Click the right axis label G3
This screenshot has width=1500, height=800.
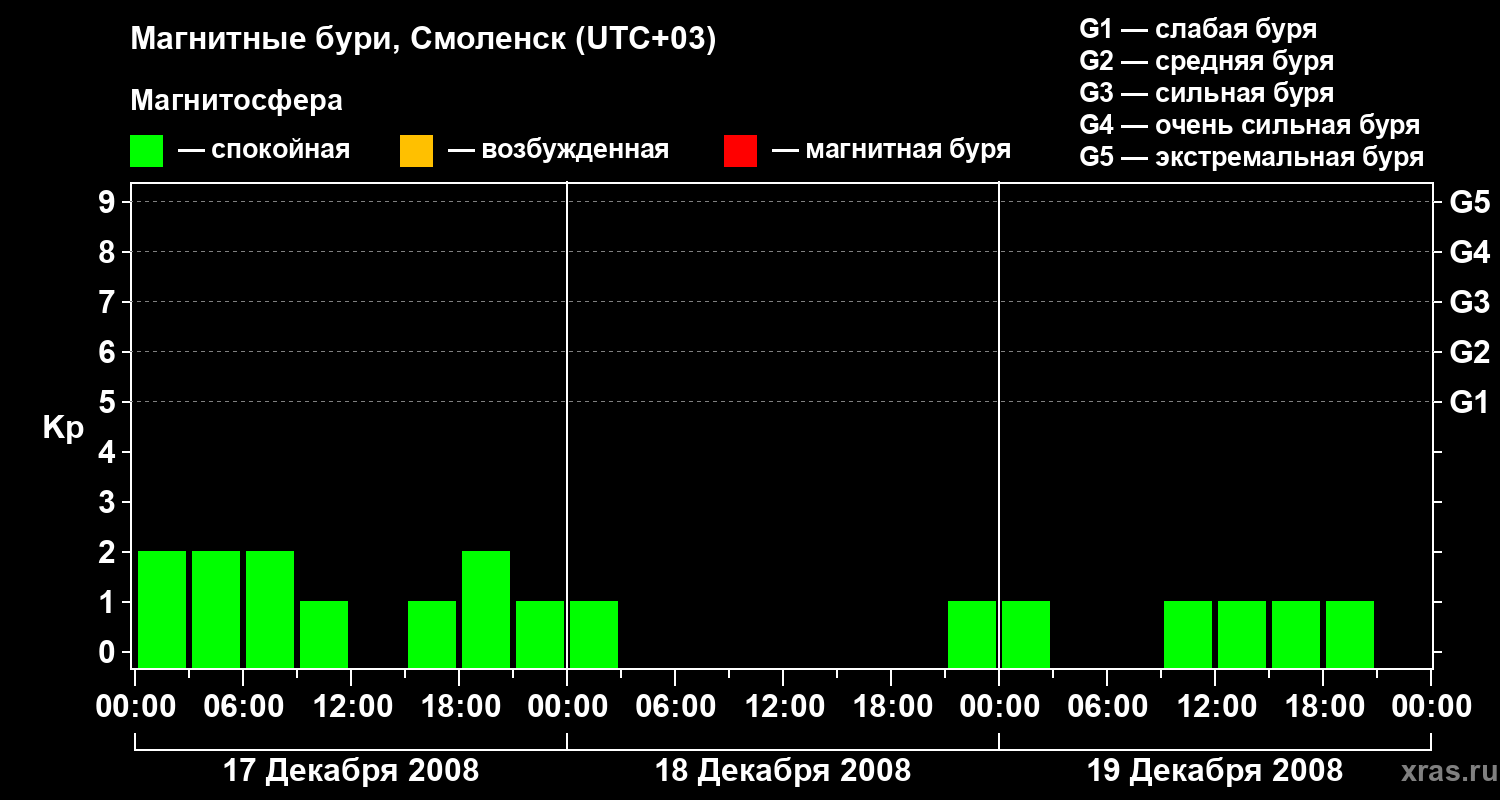(1470, 302)
